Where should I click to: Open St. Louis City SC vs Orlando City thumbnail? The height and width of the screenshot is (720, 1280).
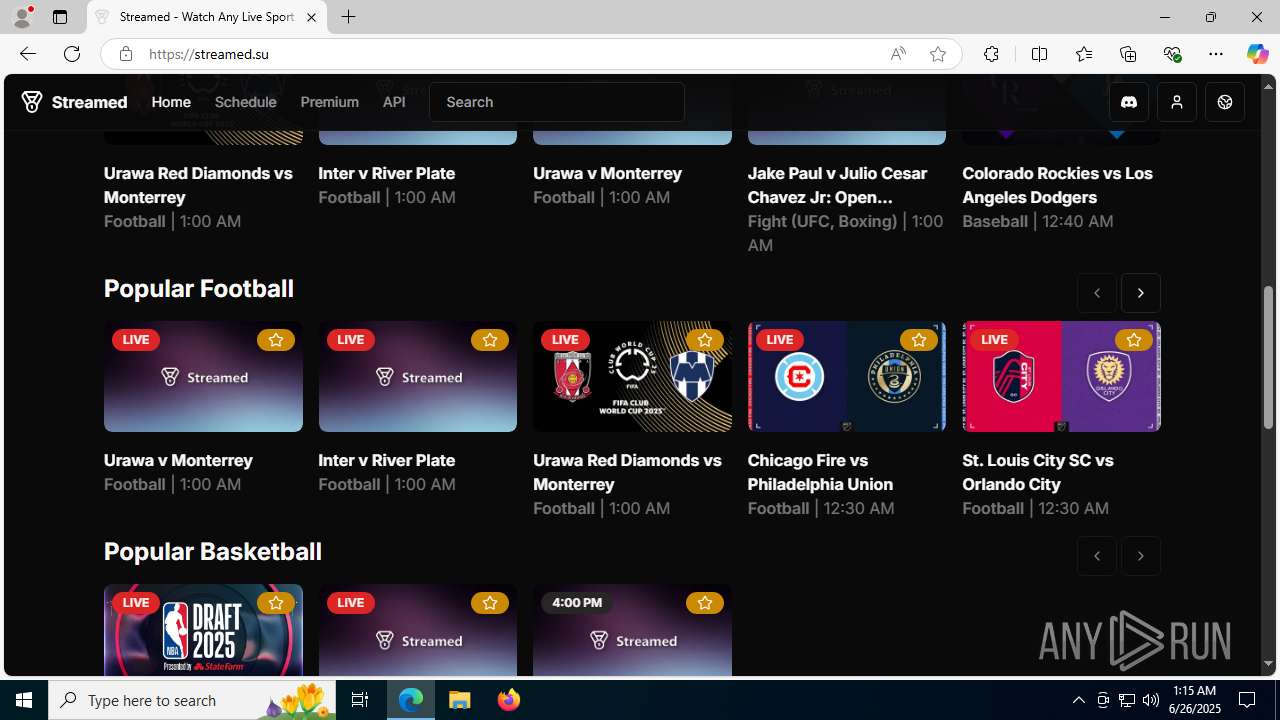pyautogui.click(x=1061, y=377)
